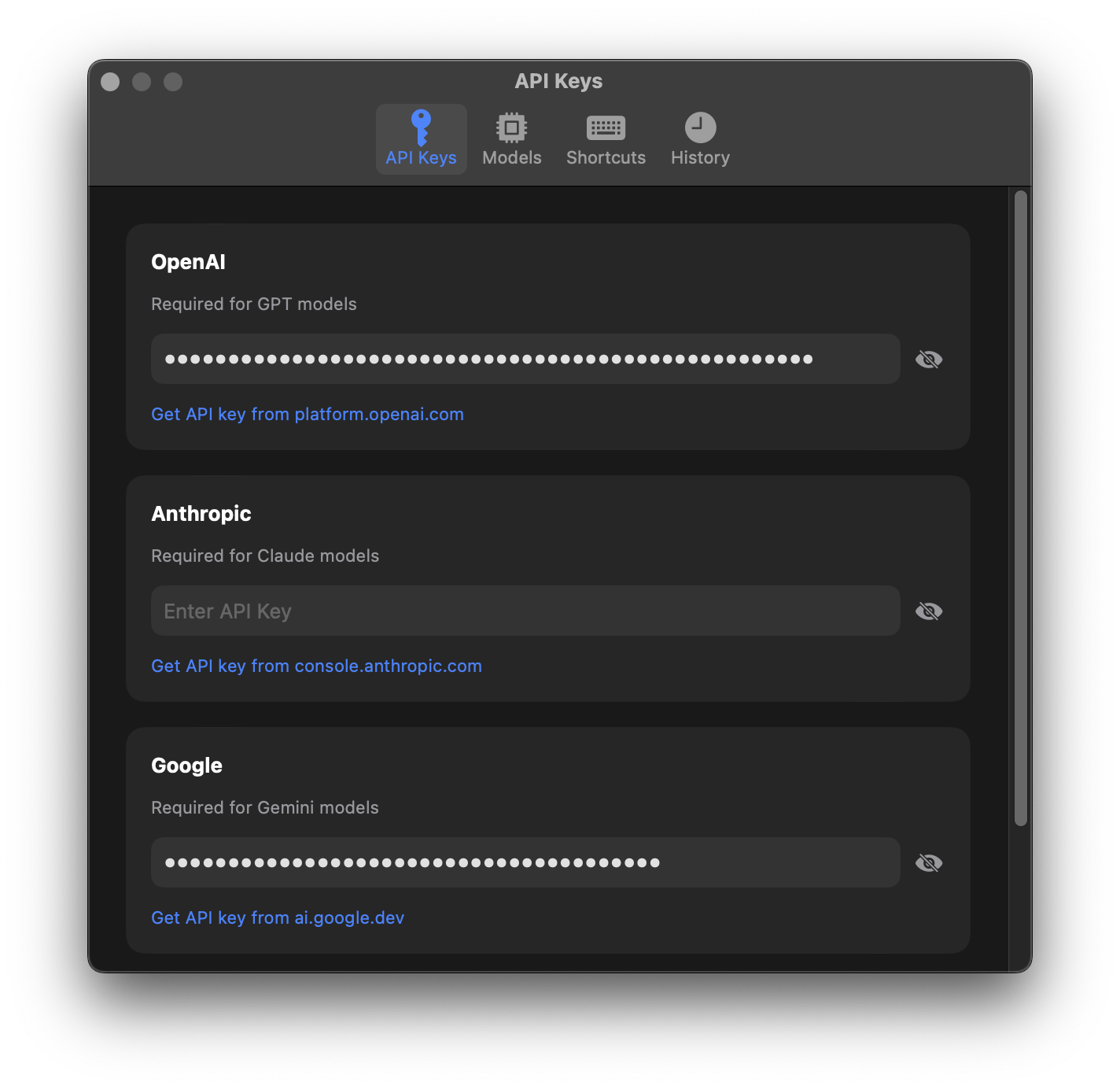
Task: Click the Google API key field
Action: pos(525,862)
